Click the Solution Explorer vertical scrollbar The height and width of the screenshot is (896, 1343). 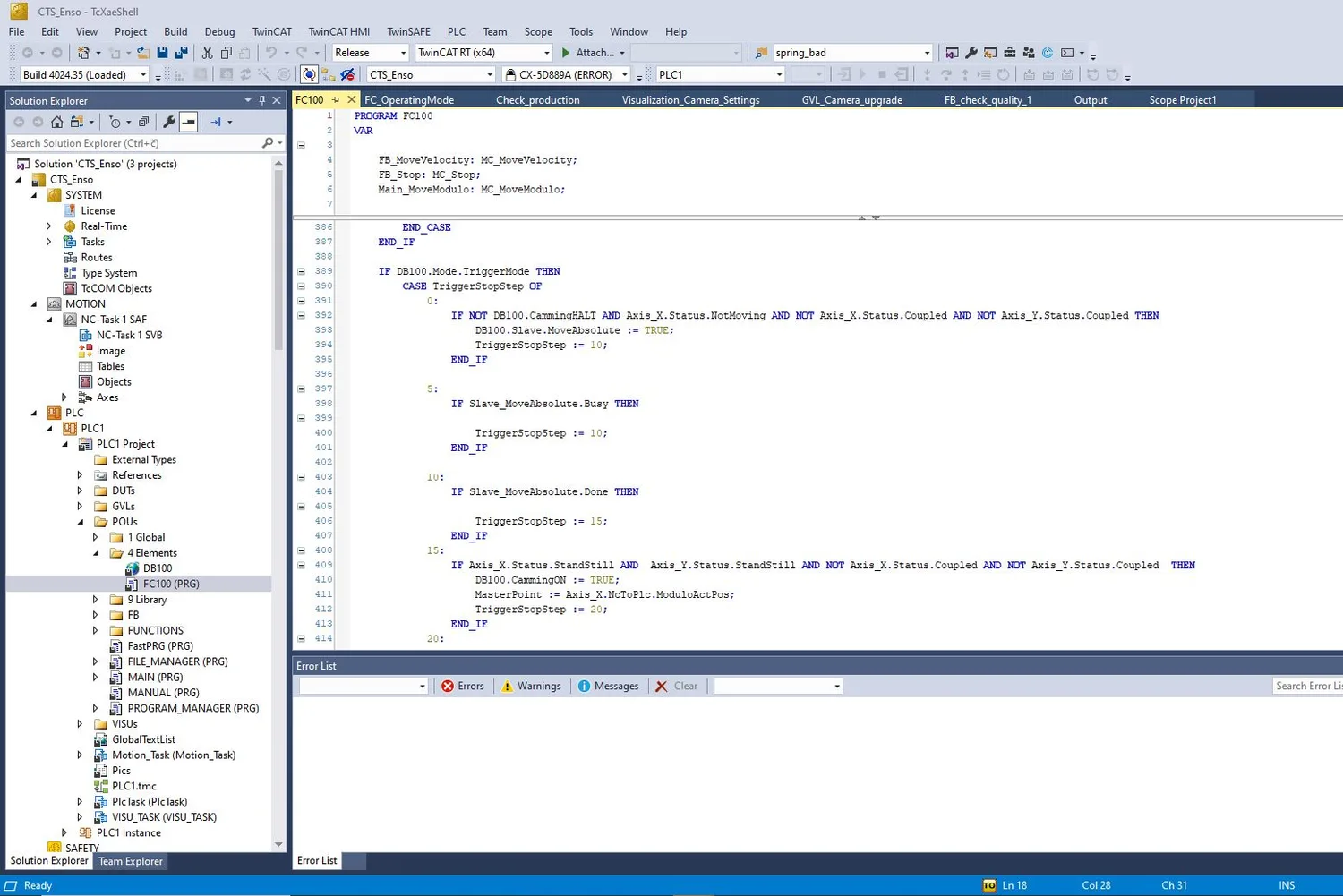point(278,504)
